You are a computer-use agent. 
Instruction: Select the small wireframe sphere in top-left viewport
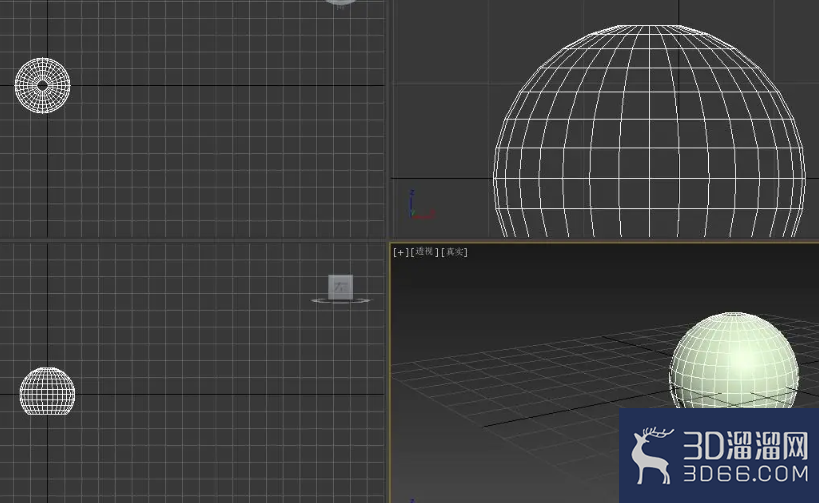pos(42,86)
